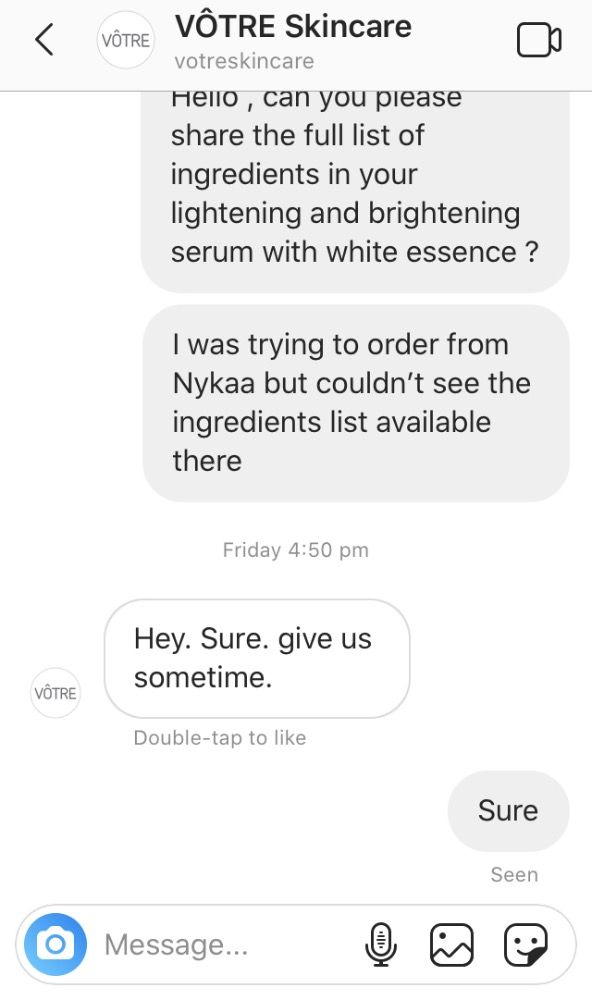The image size is (592, 1000).
Task: Tap the back arrow icon
Action: (43, 40)
